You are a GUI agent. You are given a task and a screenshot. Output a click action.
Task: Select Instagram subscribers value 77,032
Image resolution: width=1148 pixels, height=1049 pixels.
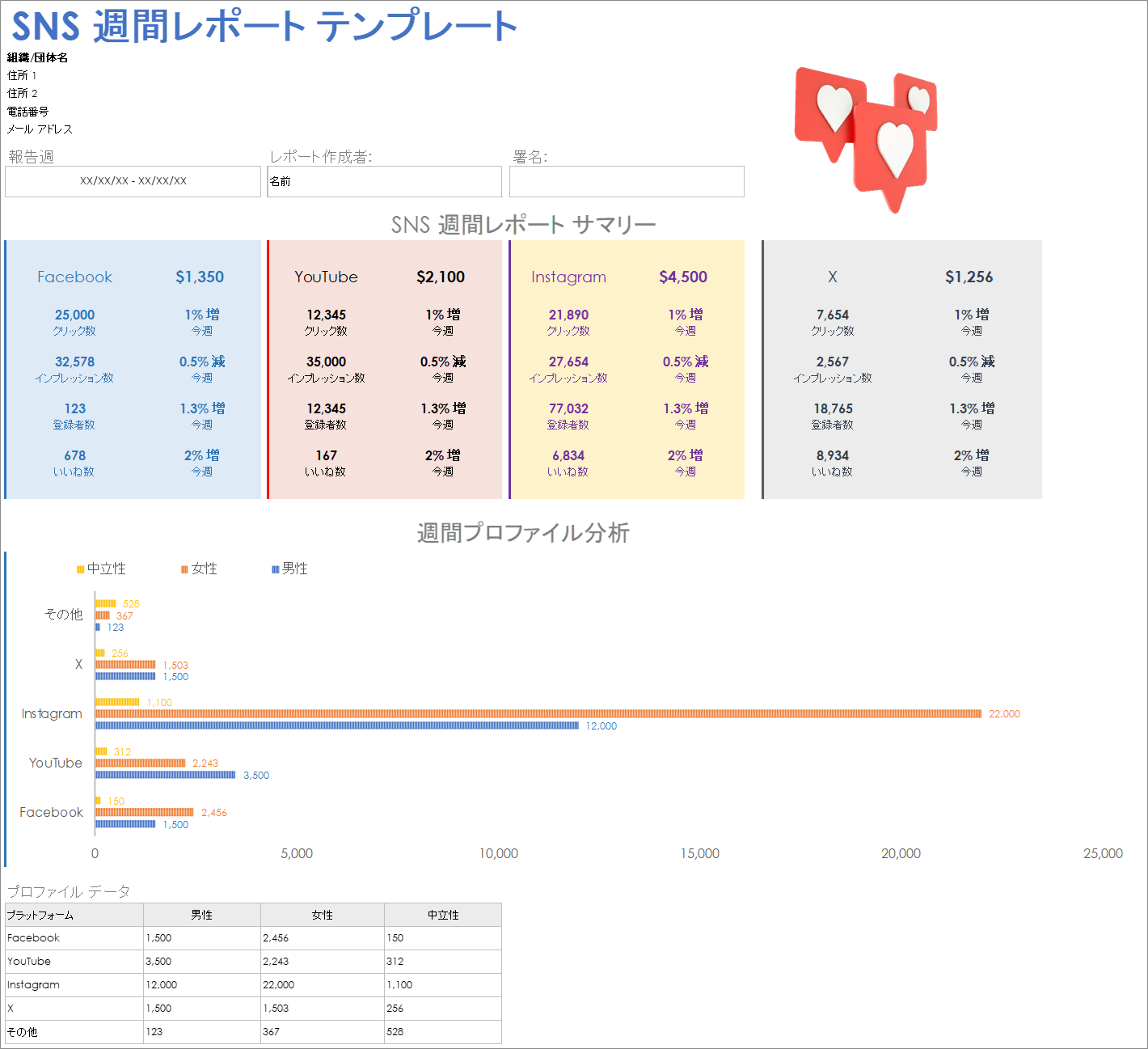pos(568,408)
